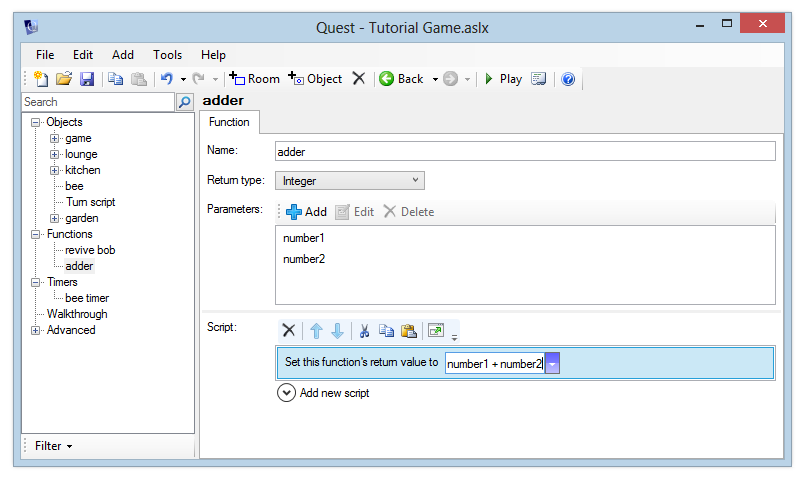805x482 pixels.
Task: Click the Forward navigation arrow icon
Action: tap(450, 79)
